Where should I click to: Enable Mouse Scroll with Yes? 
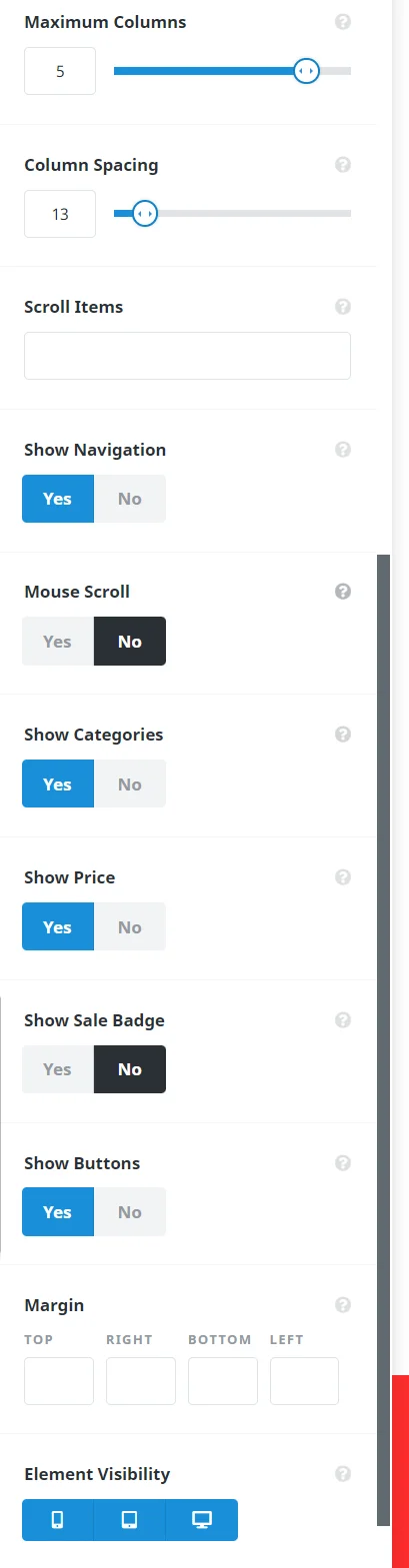click(x=58, y=642)
